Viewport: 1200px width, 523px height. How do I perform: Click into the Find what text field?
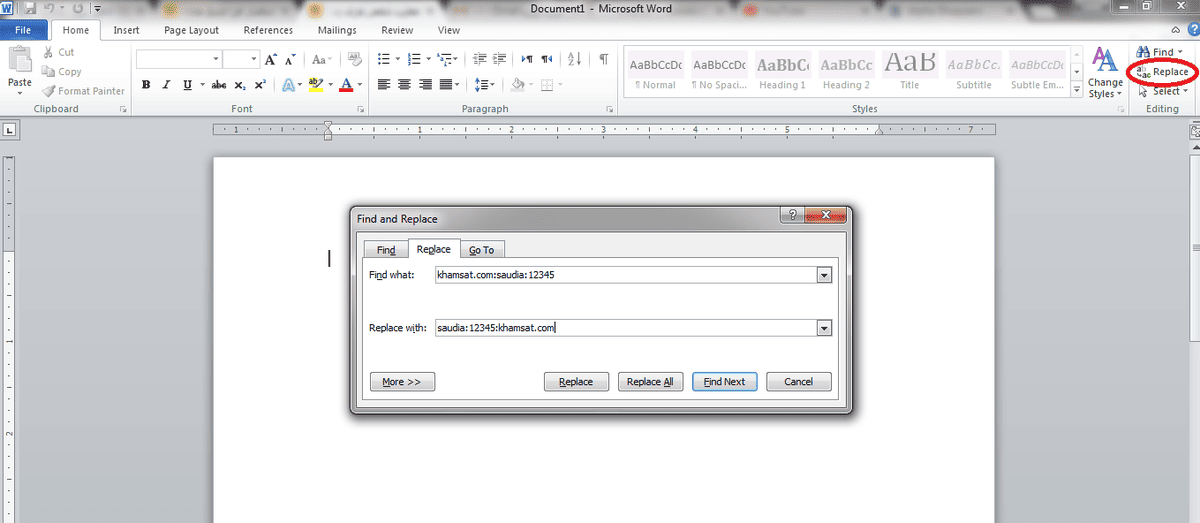626,275
